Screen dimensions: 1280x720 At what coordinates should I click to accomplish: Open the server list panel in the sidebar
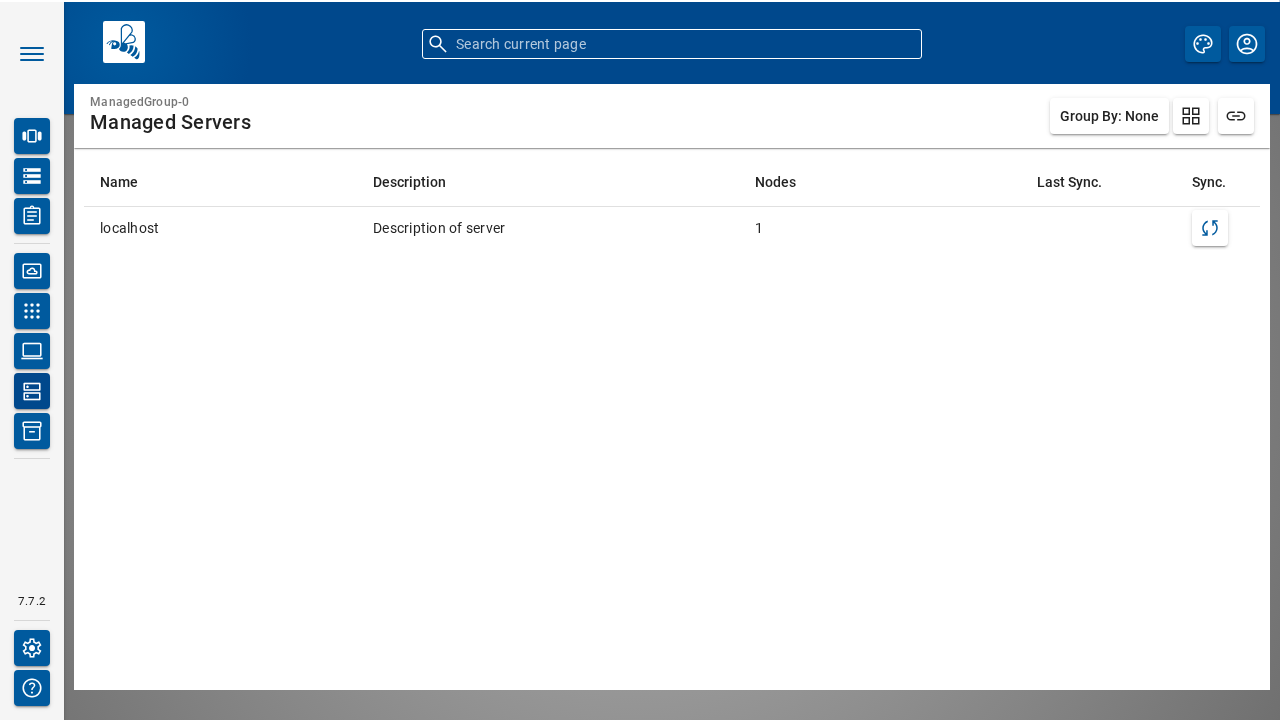click(31, 176)
